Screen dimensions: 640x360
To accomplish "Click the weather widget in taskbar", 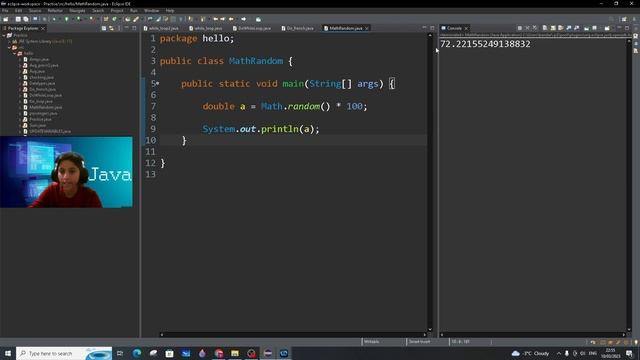I will tap(530, 353).
